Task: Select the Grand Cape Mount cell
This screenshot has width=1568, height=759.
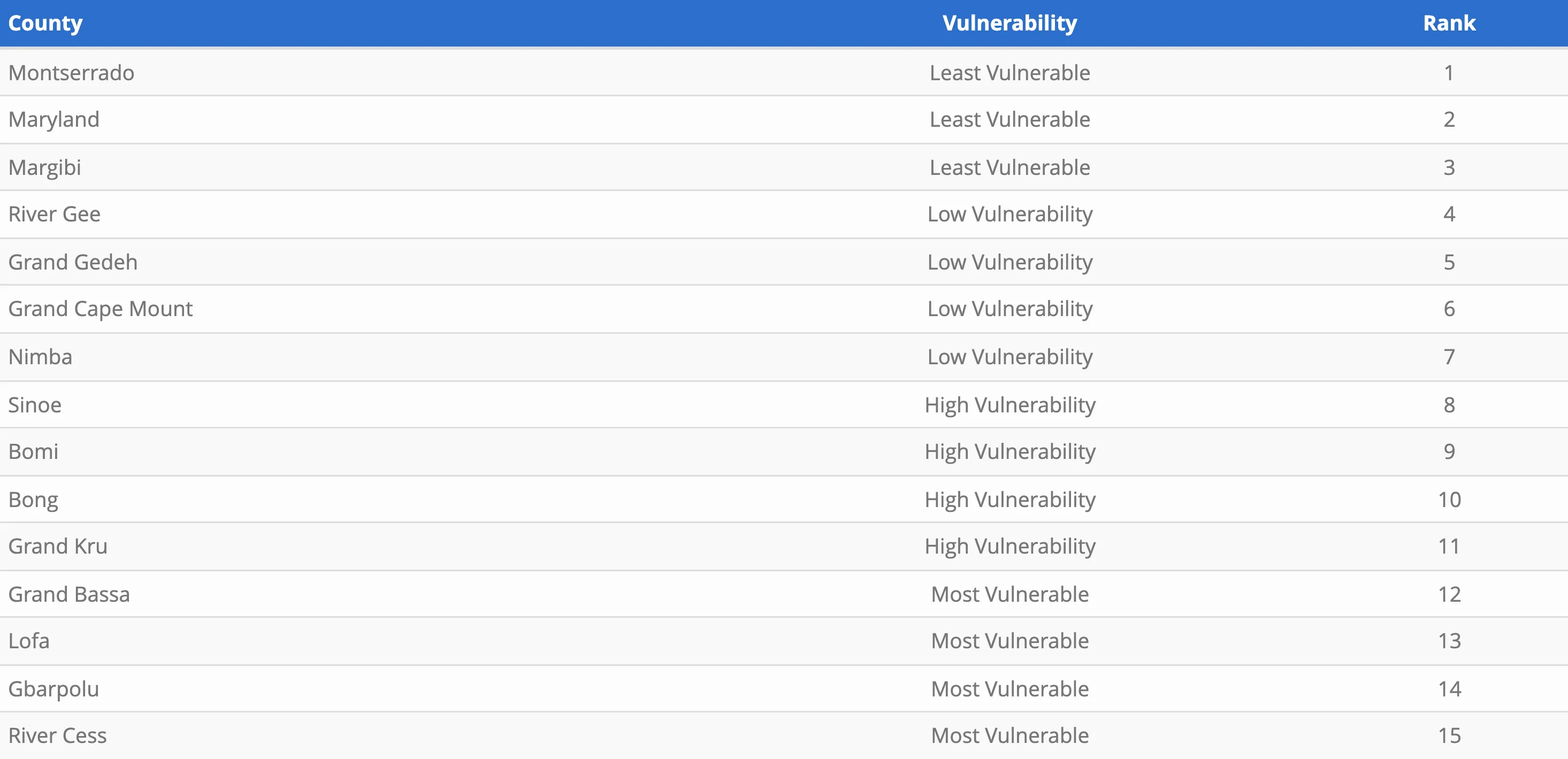Action: [x=101, y=309]
